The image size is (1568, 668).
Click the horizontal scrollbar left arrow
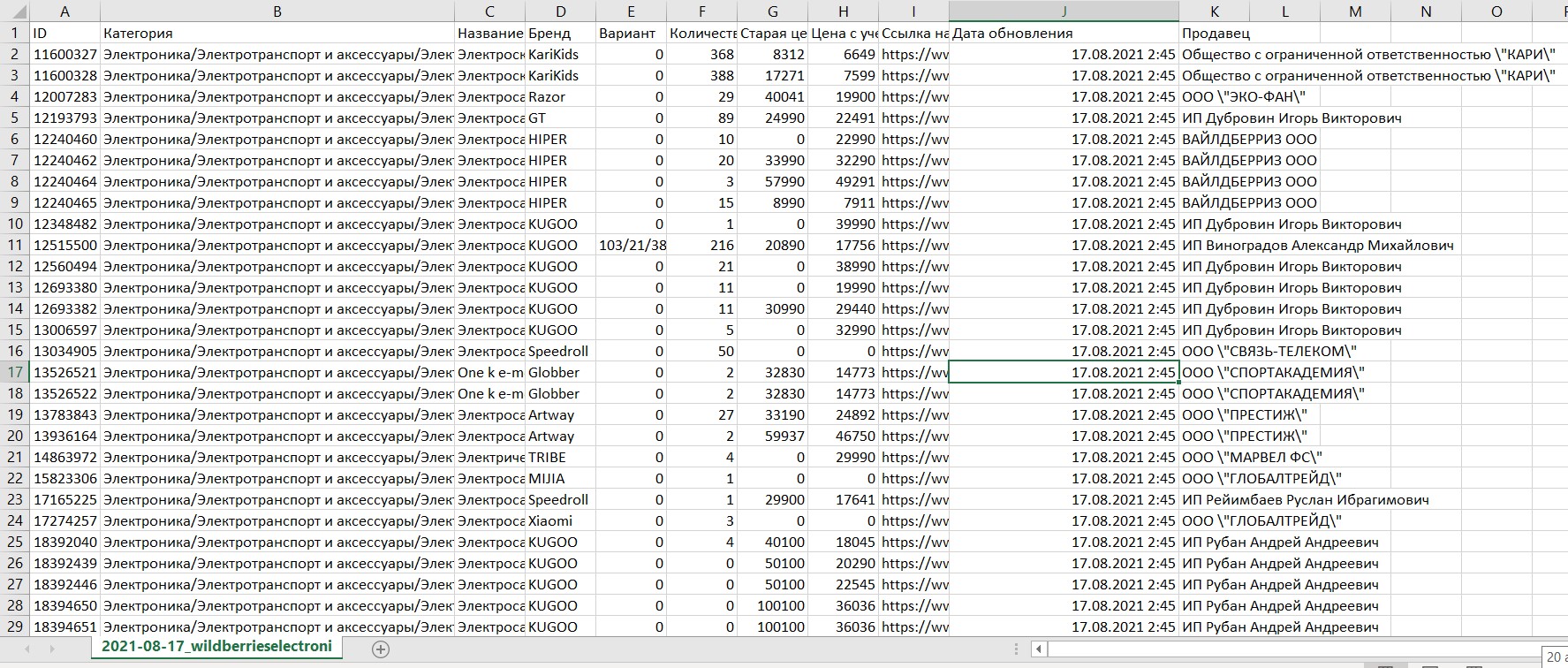(1039, 649)
